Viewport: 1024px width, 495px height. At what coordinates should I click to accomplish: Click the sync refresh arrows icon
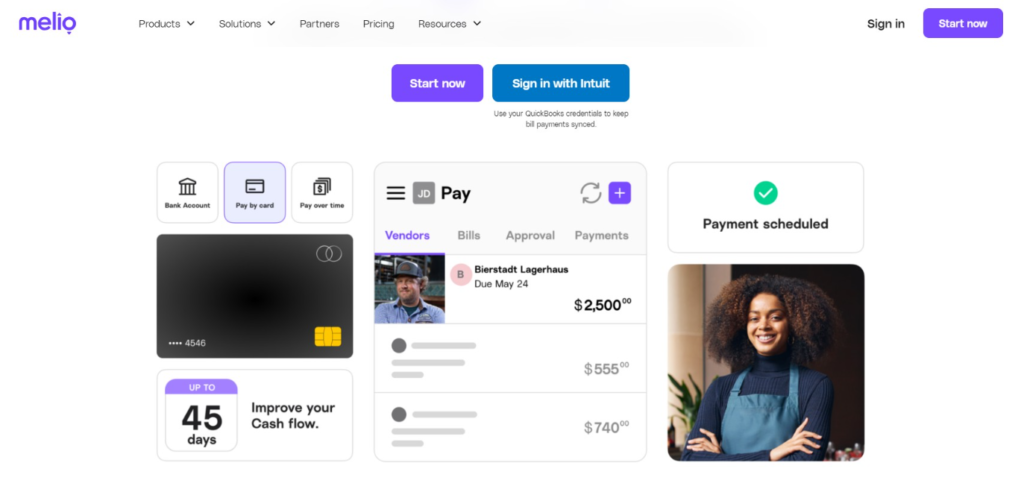[591, 193]
